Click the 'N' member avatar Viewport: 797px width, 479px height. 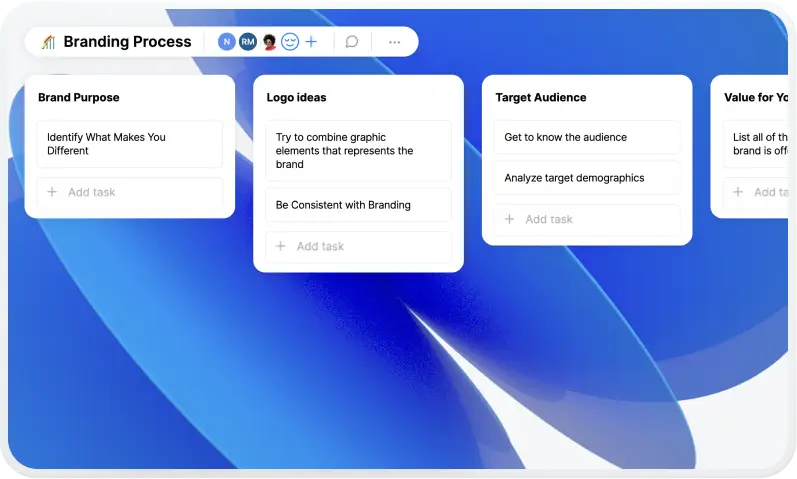point(226,42)
